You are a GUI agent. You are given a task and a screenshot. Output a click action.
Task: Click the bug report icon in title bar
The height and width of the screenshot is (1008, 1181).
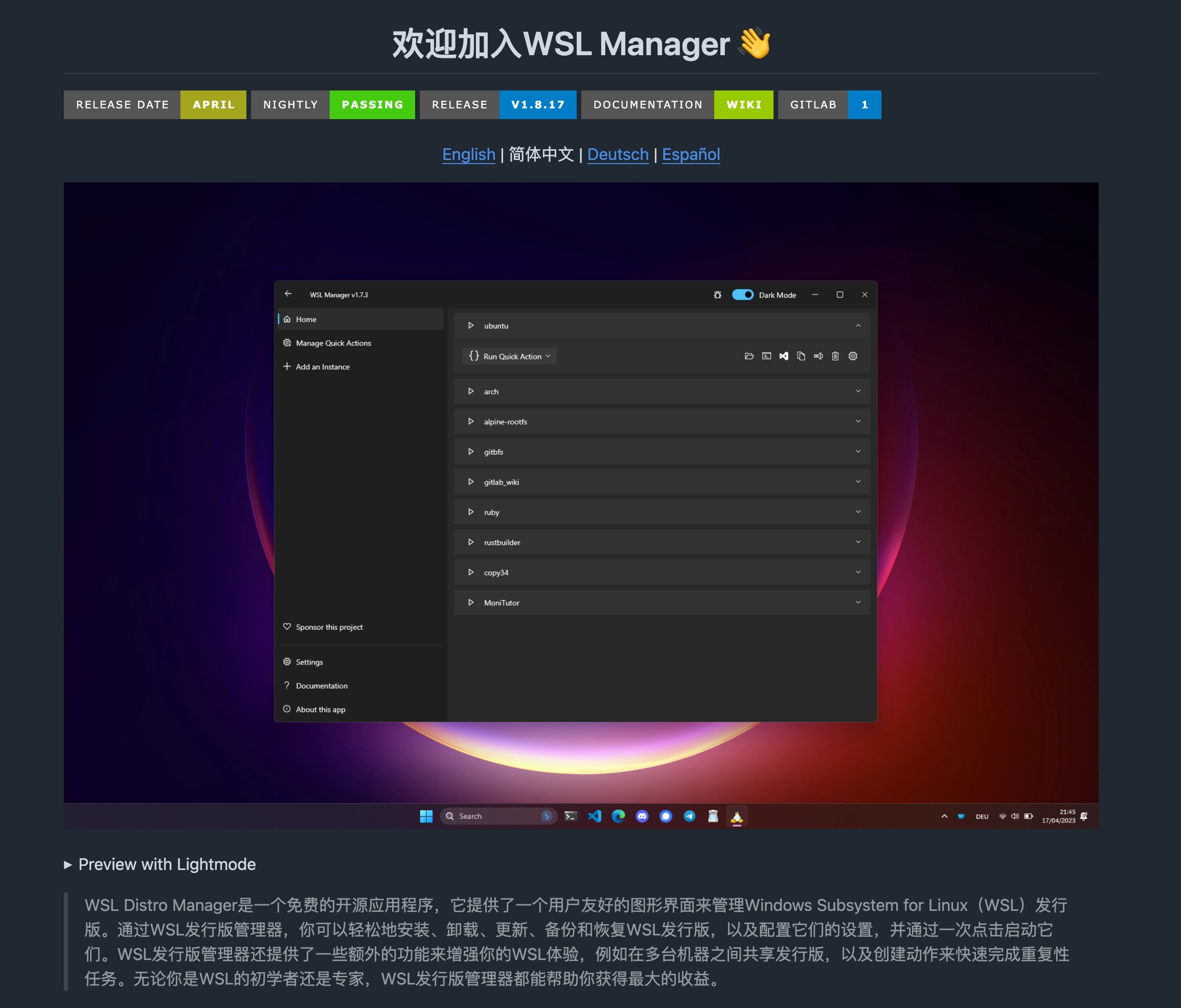(x=717, y=294)
